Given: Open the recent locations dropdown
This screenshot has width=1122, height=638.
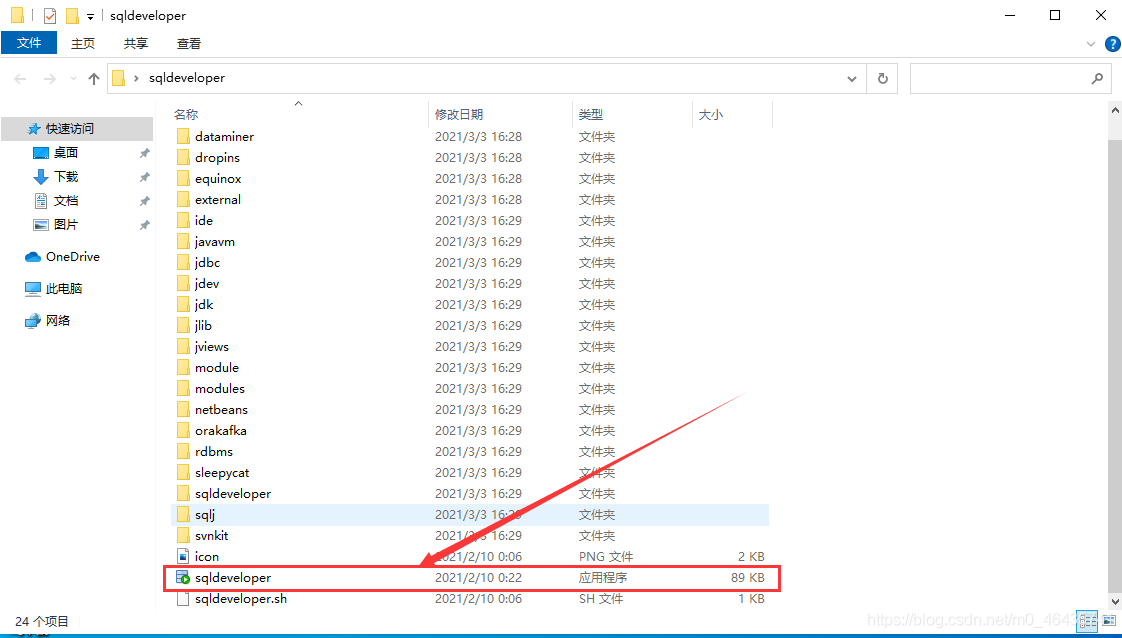Looking at the screenshot, I should coord(72,79).
